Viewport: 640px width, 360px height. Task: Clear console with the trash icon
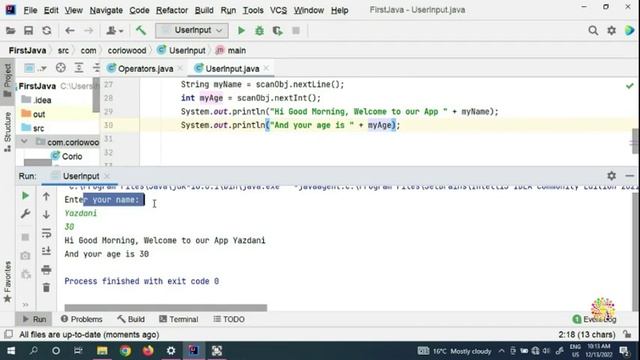coord(46,287)
